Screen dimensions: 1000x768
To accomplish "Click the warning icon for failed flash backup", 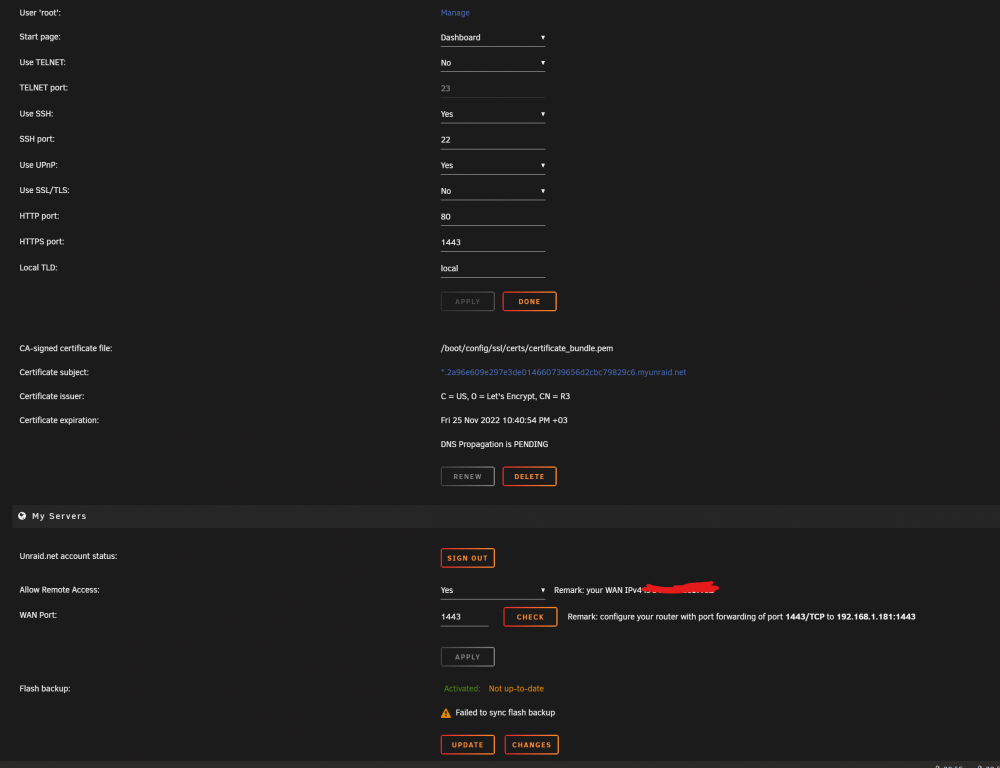I will [446, 713].
